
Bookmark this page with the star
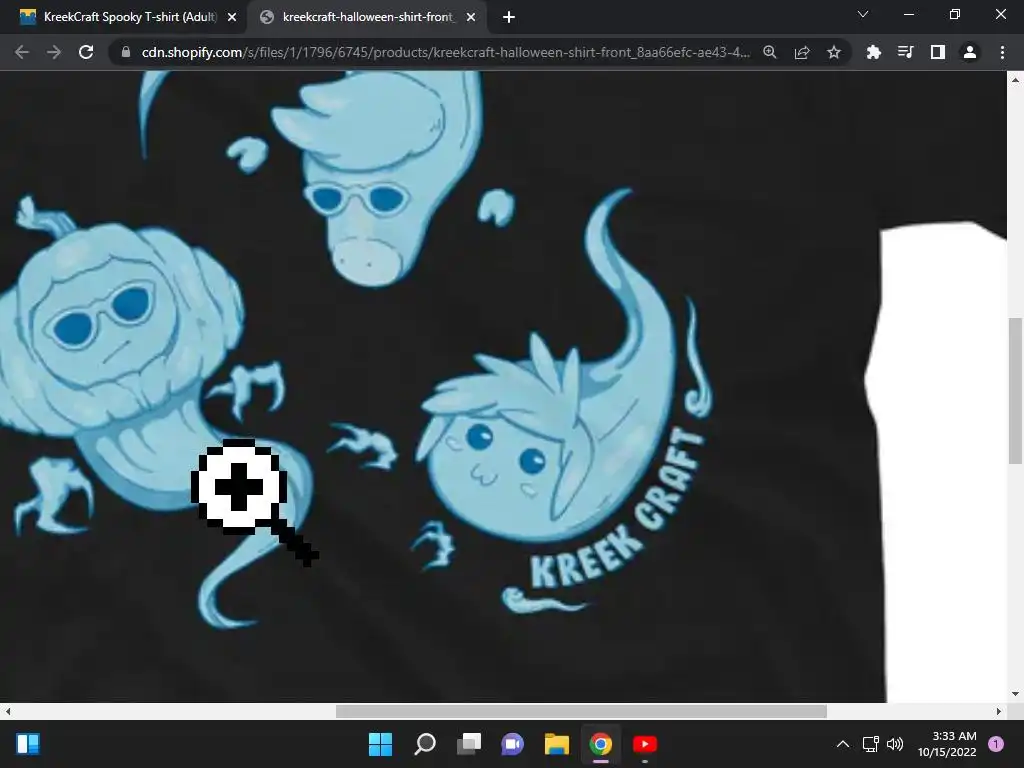pos(834,52)
